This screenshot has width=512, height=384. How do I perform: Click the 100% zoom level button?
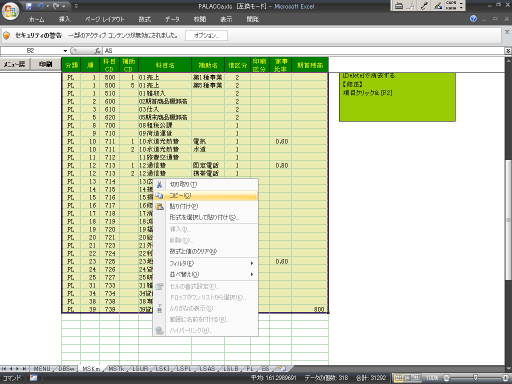432,378
